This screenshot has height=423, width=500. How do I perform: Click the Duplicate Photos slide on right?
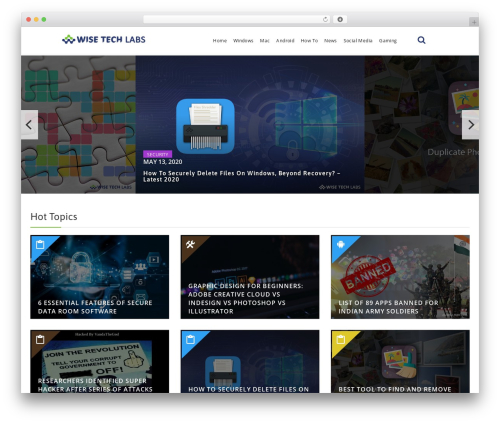point(422,125)
